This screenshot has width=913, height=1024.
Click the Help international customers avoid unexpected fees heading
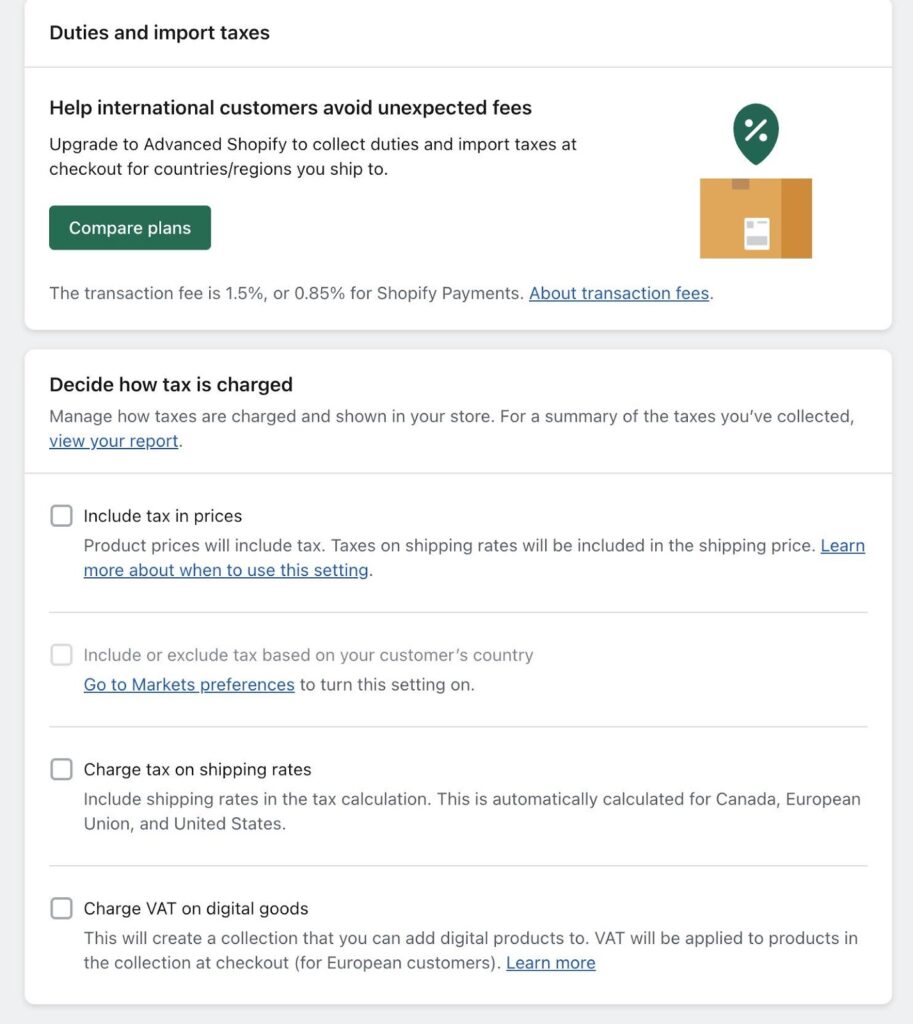pyautogui.click(x=290, y=108)
